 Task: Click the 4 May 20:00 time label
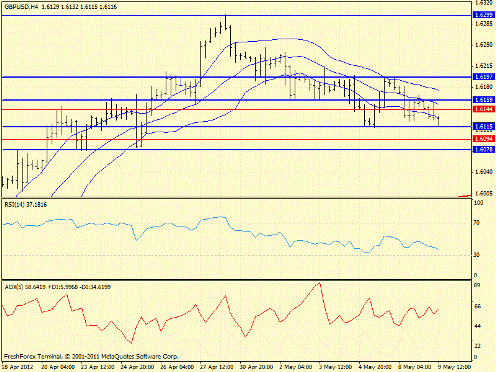coord(375,367)
